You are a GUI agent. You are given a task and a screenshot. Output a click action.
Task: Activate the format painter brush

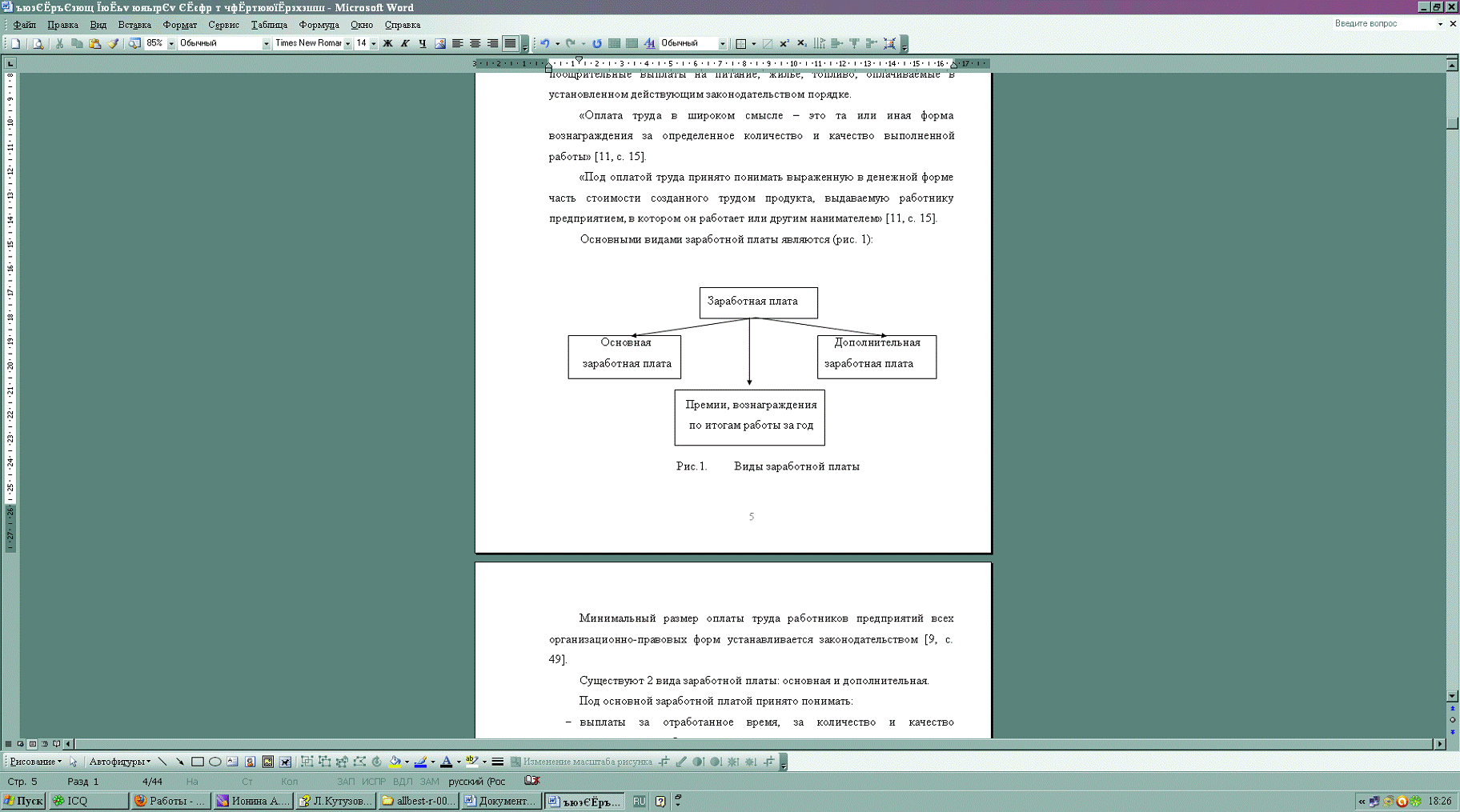click(x=113, y=43)
